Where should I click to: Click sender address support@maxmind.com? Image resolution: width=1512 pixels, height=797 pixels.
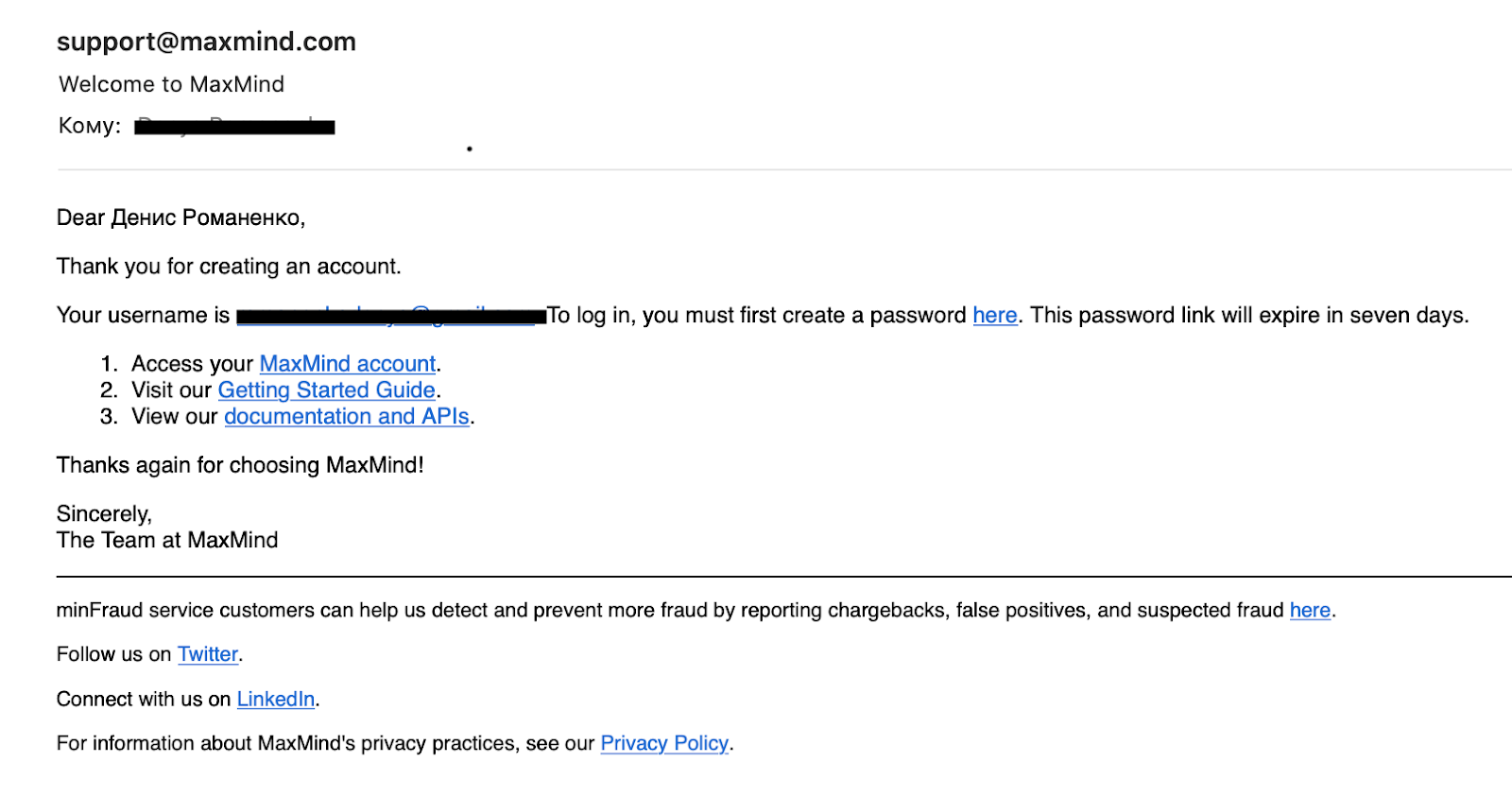point(206,42)
